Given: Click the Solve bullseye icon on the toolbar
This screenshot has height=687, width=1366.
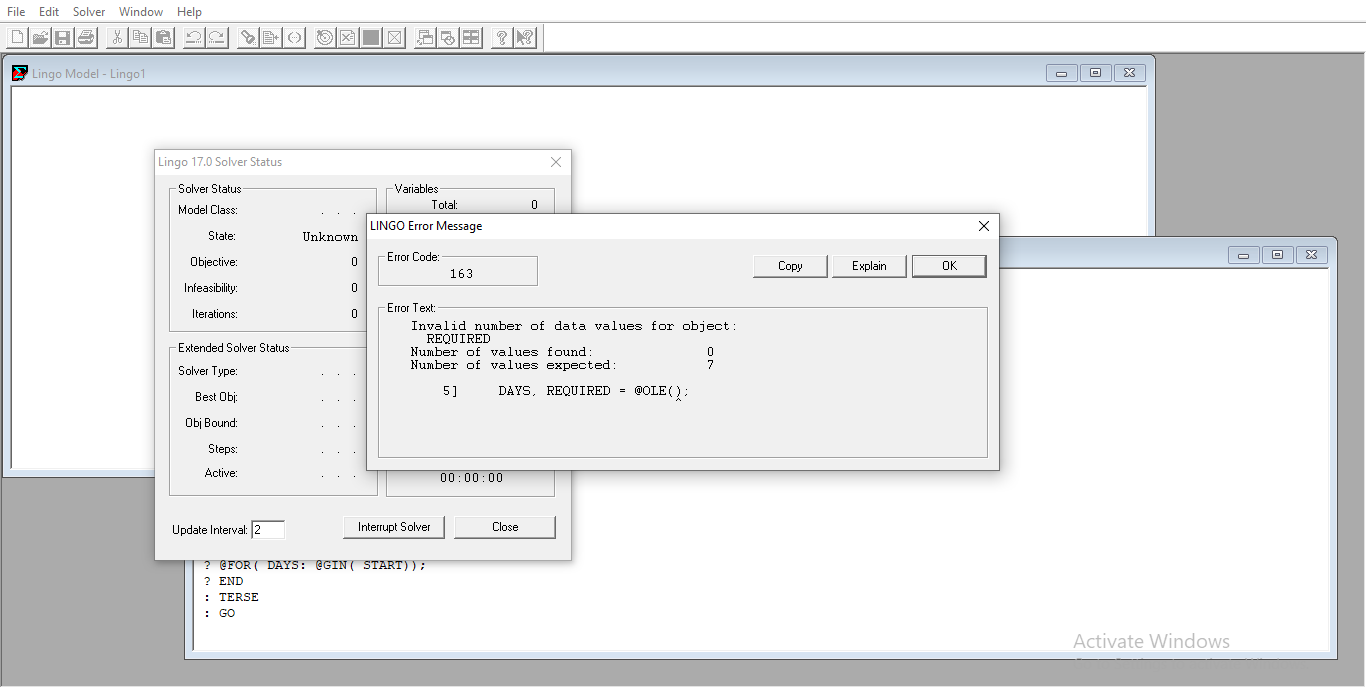Looking at the screenshot, I should click(x=323, y=37).
